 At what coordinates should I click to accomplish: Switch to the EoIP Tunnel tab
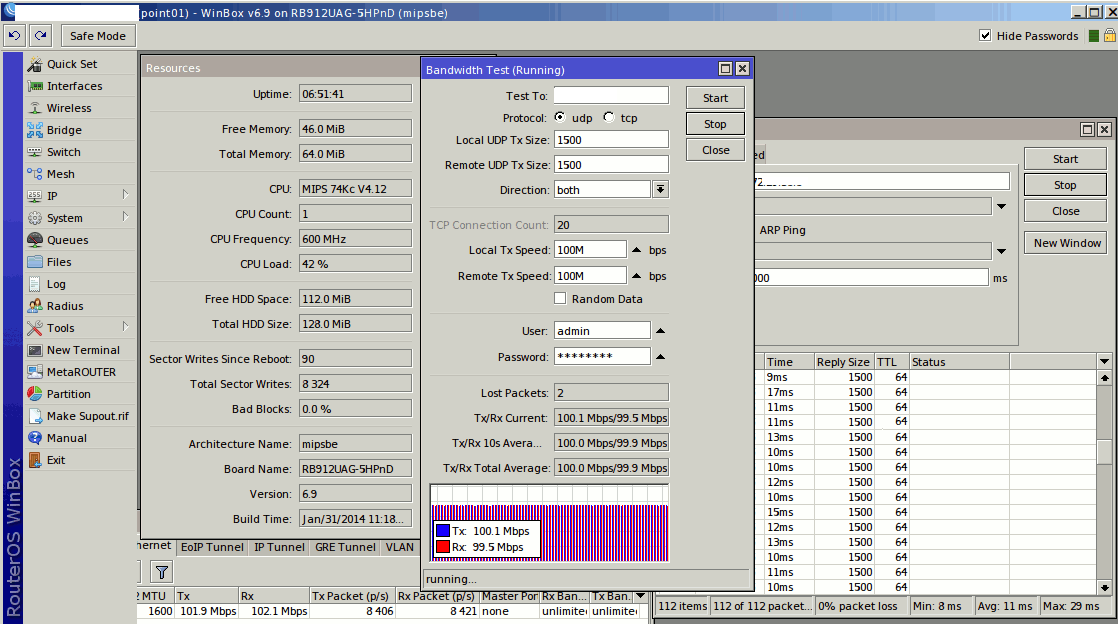(212, 547)
